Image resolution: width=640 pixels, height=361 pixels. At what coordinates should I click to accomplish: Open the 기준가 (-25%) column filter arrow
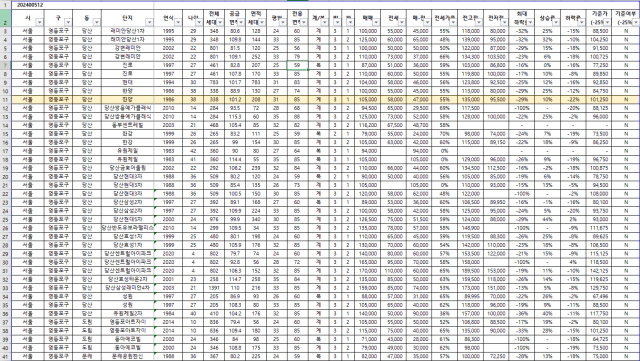pyautogui.click(x=607, y=22)
